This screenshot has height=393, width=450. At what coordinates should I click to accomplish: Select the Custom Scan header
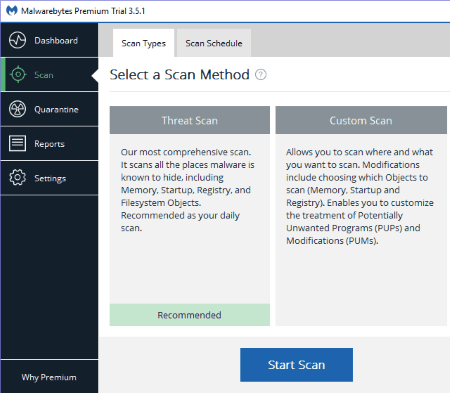click(361, 120)
